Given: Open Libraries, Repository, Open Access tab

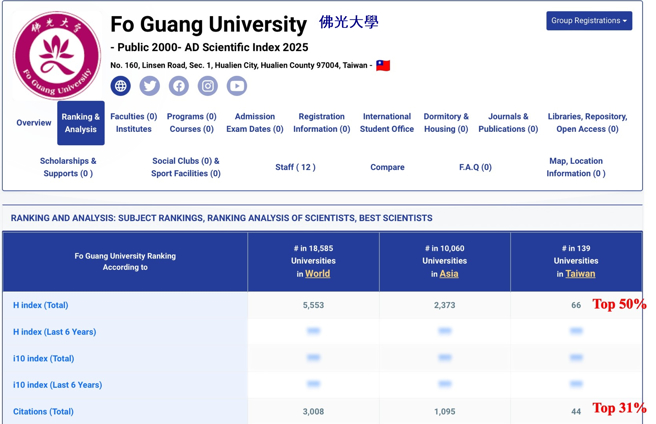Looking at the screenshot, I should coord(587,123).
